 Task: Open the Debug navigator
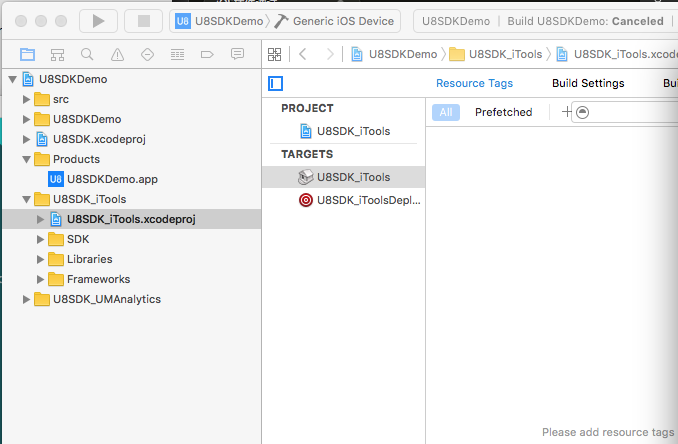click(177, 54)
